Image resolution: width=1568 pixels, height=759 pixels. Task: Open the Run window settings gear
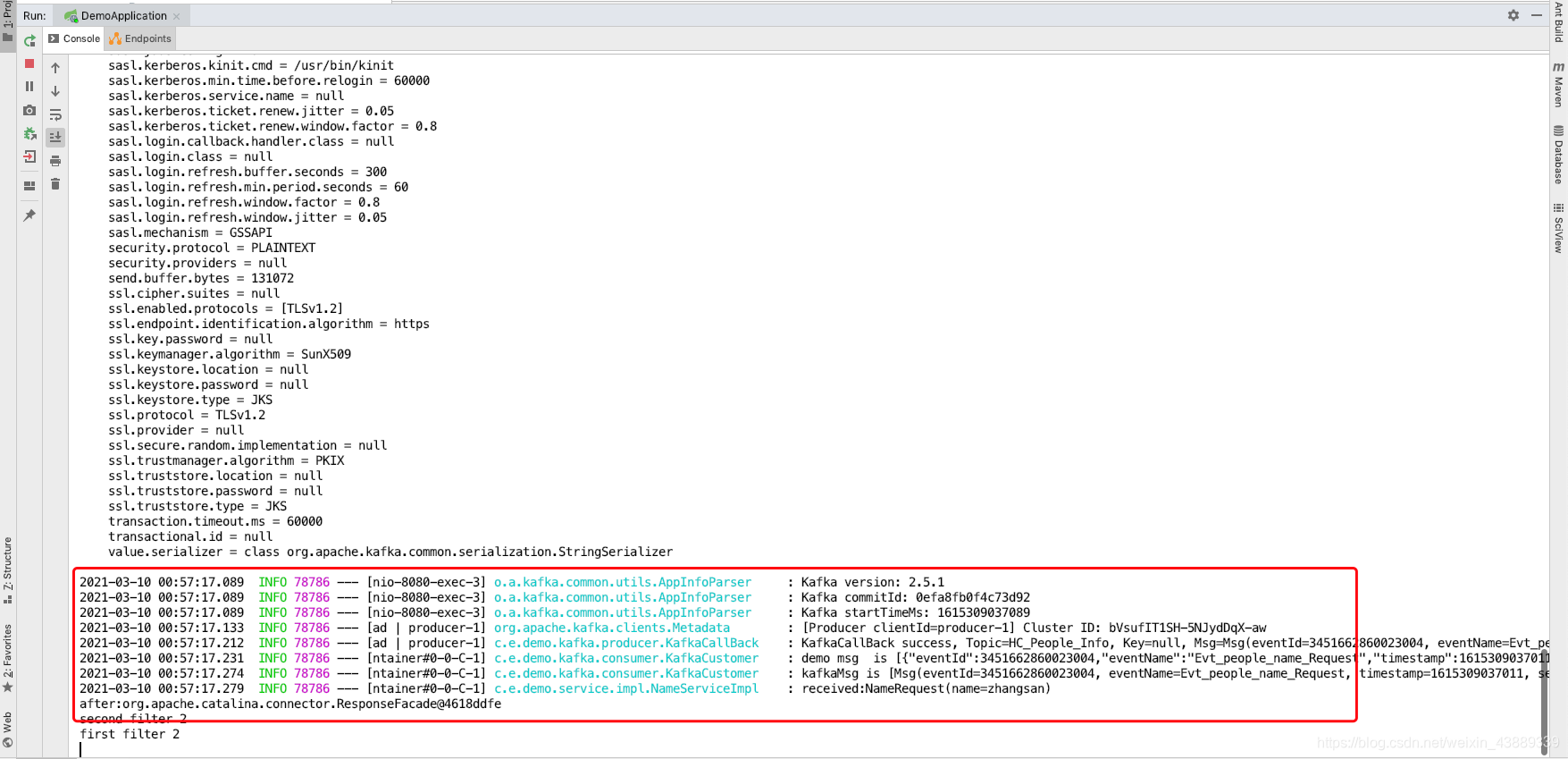1513,15
